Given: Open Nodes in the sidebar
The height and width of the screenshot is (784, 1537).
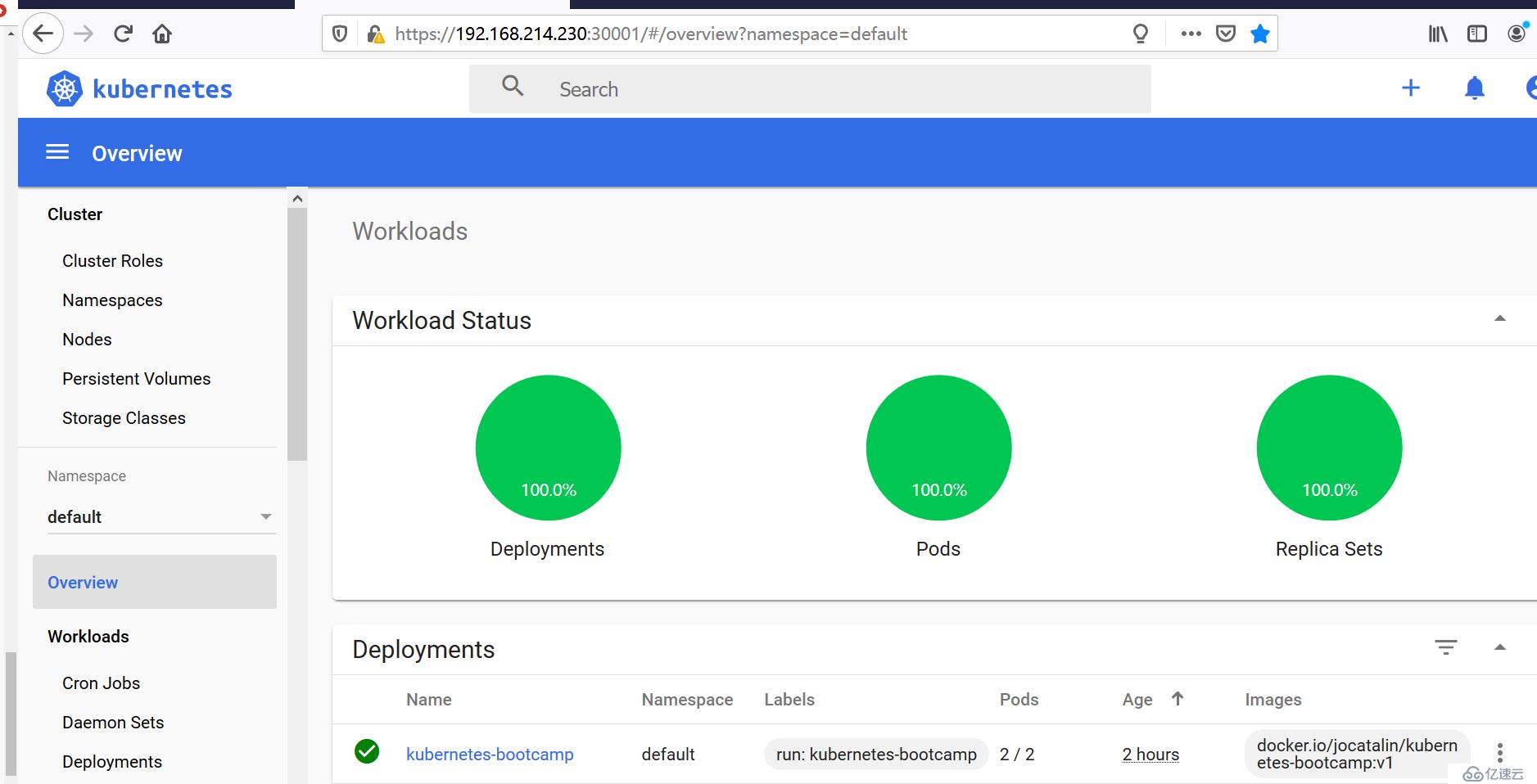Looking at the screenshot, I should 87,339.
